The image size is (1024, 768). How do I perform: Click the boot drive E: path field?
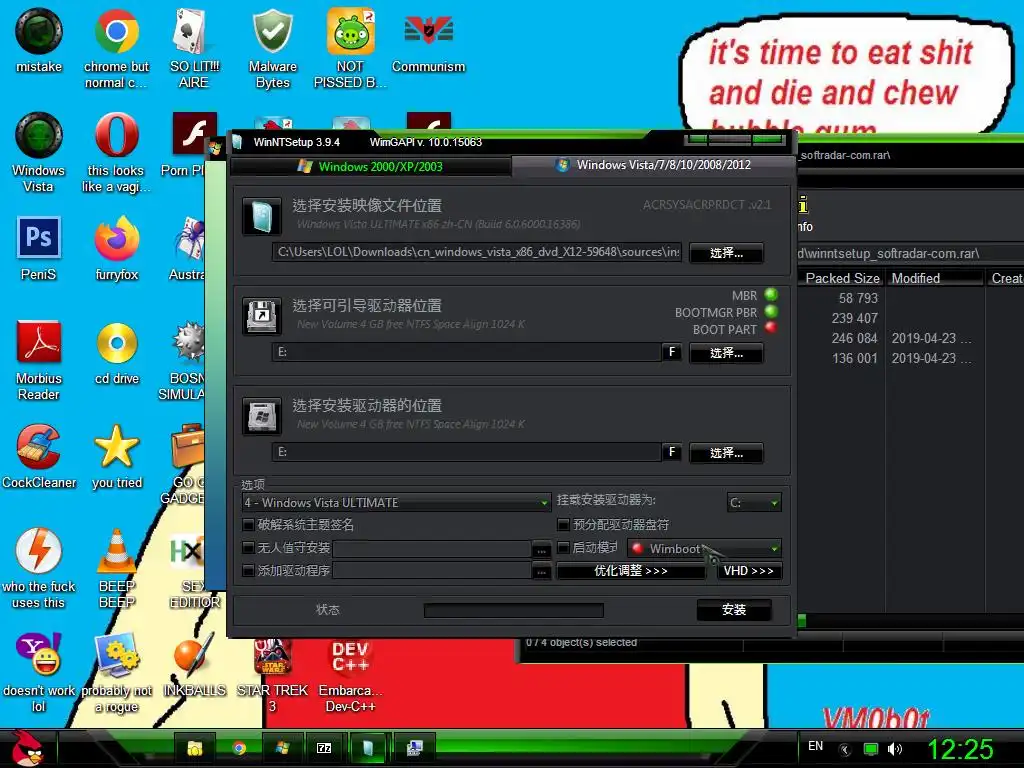(466, 352)
